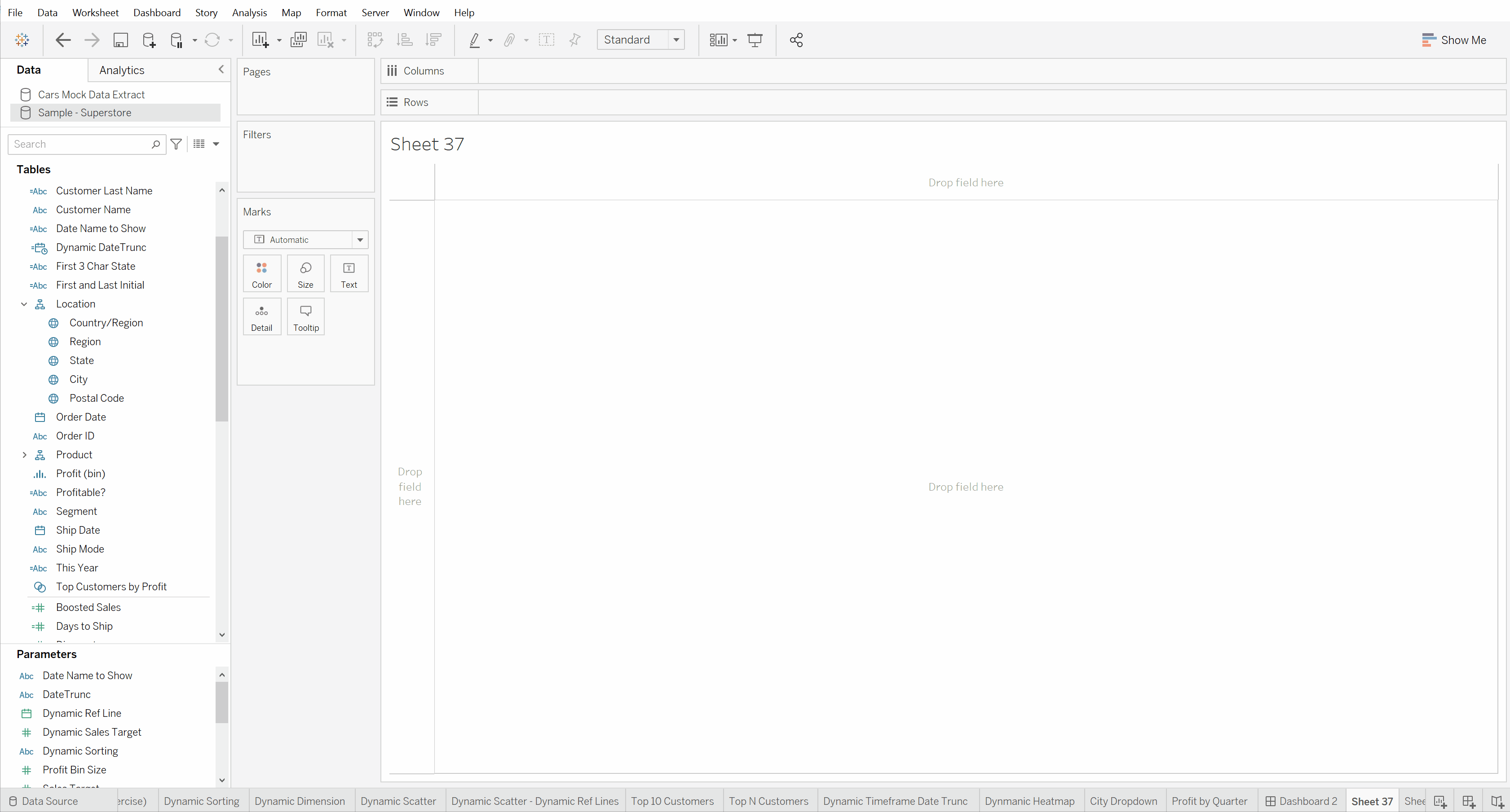The image size is (1510, 812).
Task: Collapse the Data pane with chevron
Action: pos(221,69)
